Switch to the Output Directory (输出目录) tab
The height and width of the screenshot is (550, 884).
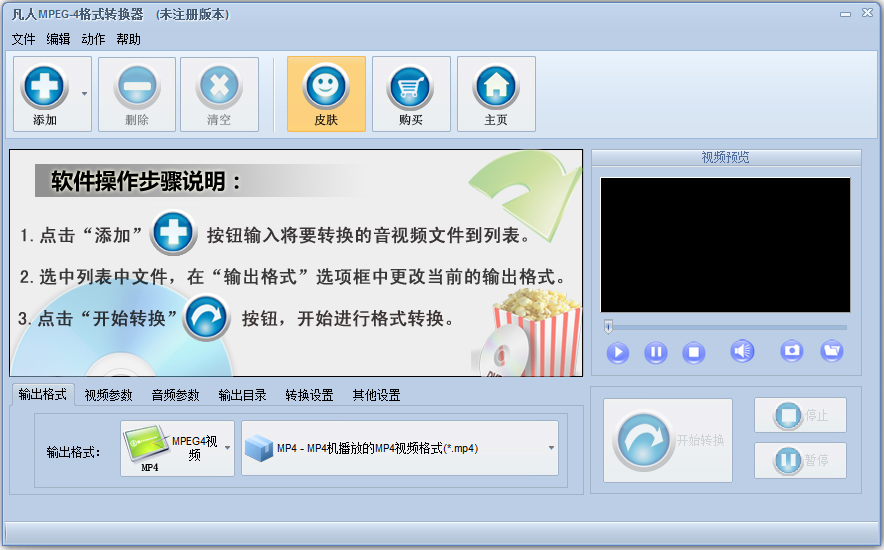242,395
